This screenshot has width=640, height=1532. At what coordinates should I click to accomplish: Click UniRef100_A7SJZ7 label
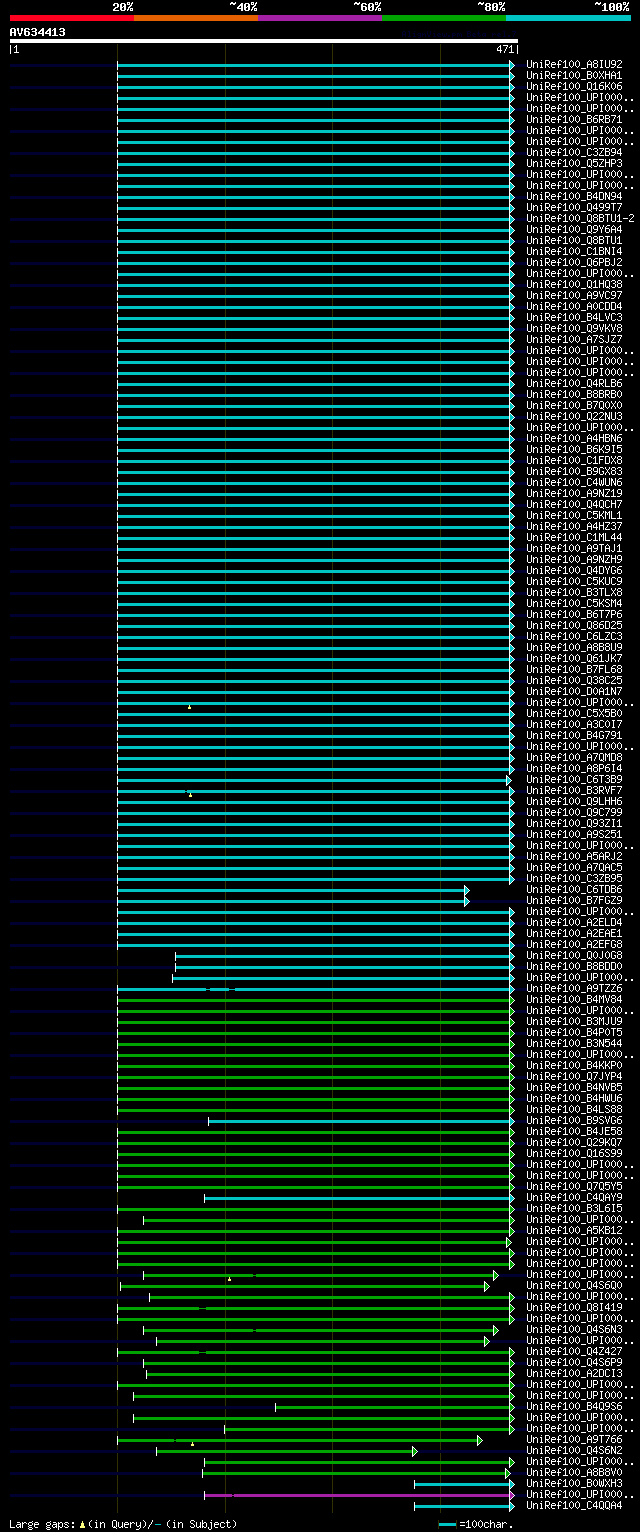(574, 339)
